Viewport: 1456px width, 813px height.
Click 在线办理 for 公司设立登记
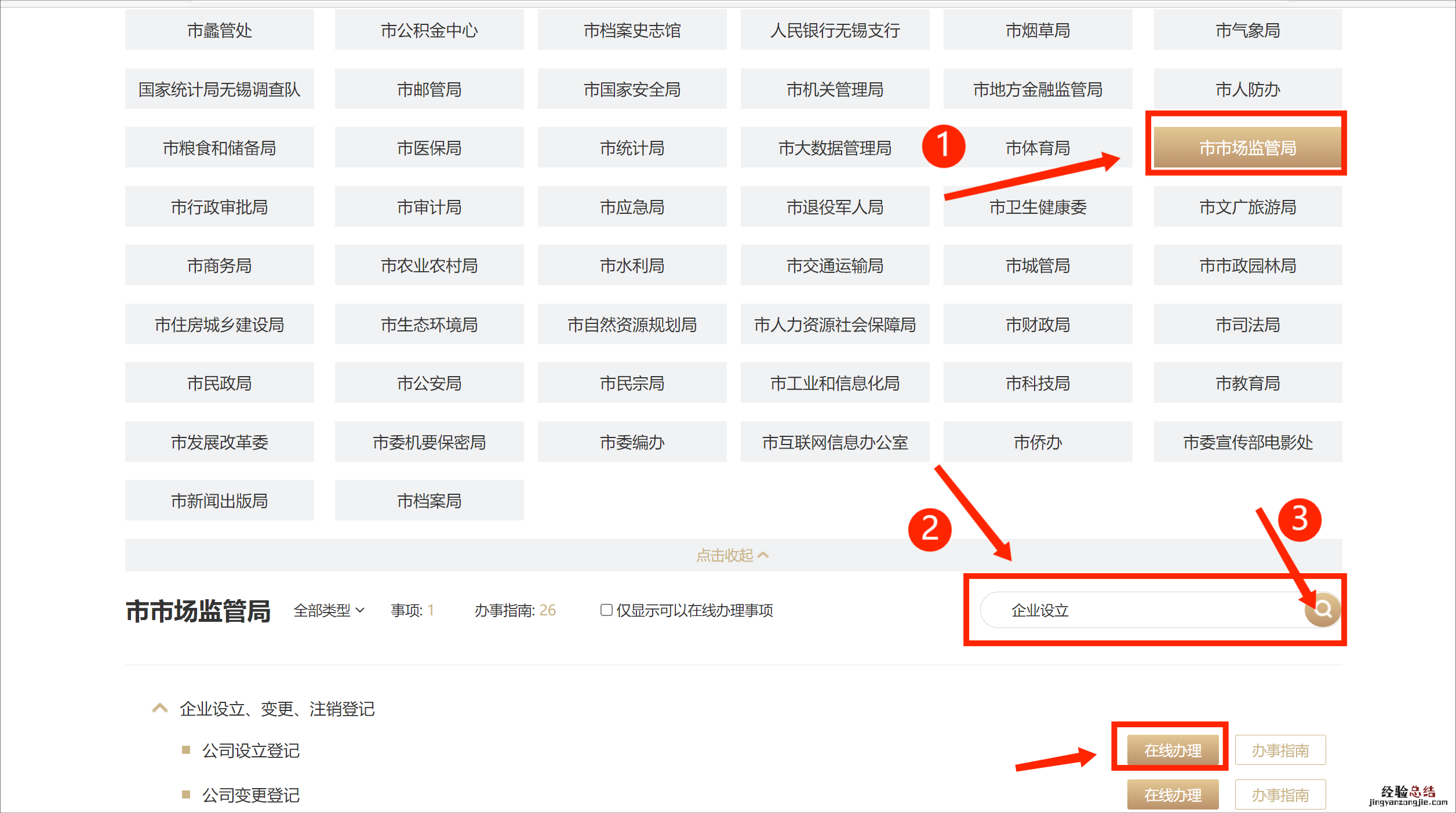[x=1172, y=750]
